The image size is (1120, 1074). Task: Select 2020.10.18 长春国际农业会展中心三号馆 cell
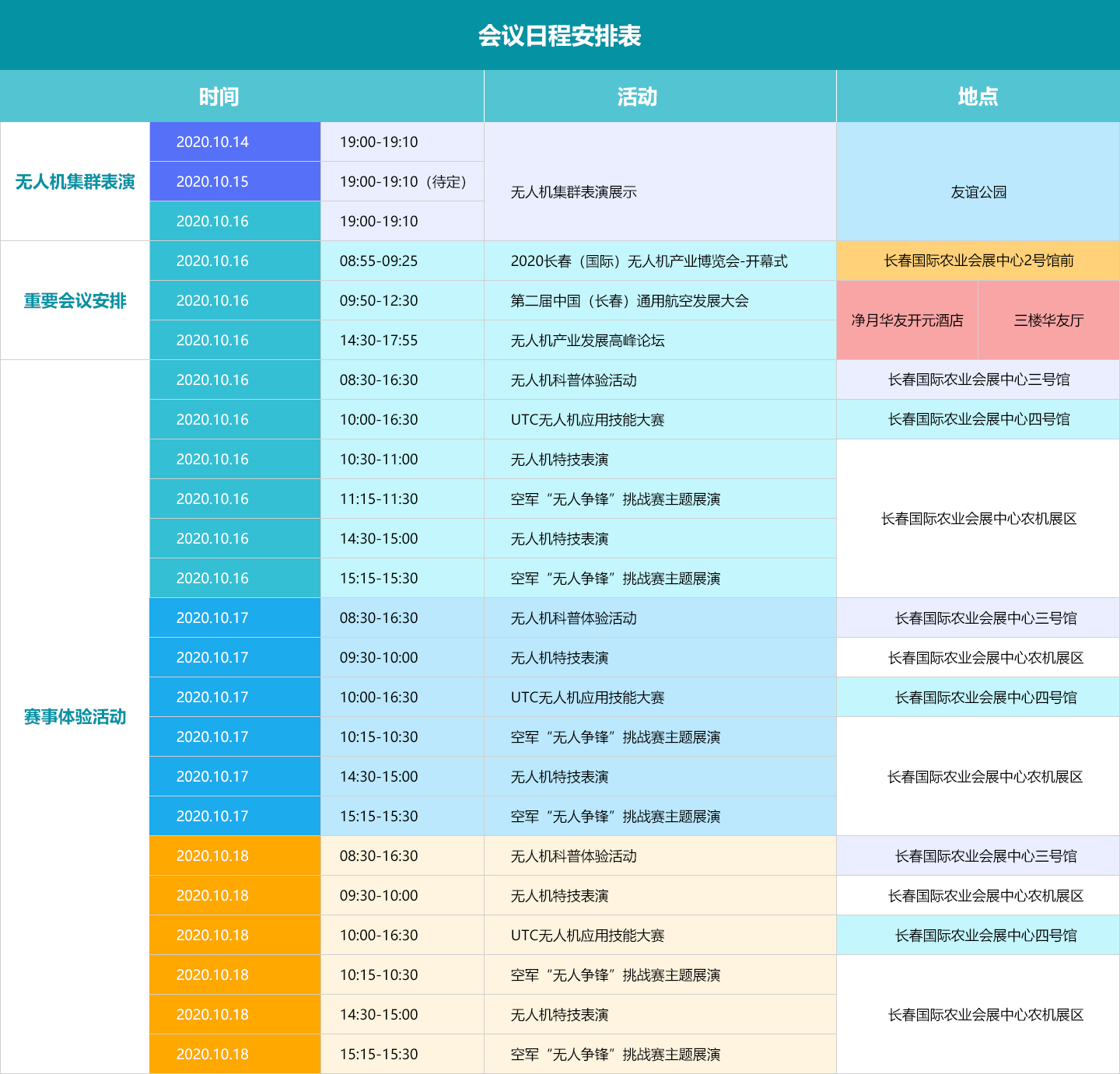tap(978, 855)
